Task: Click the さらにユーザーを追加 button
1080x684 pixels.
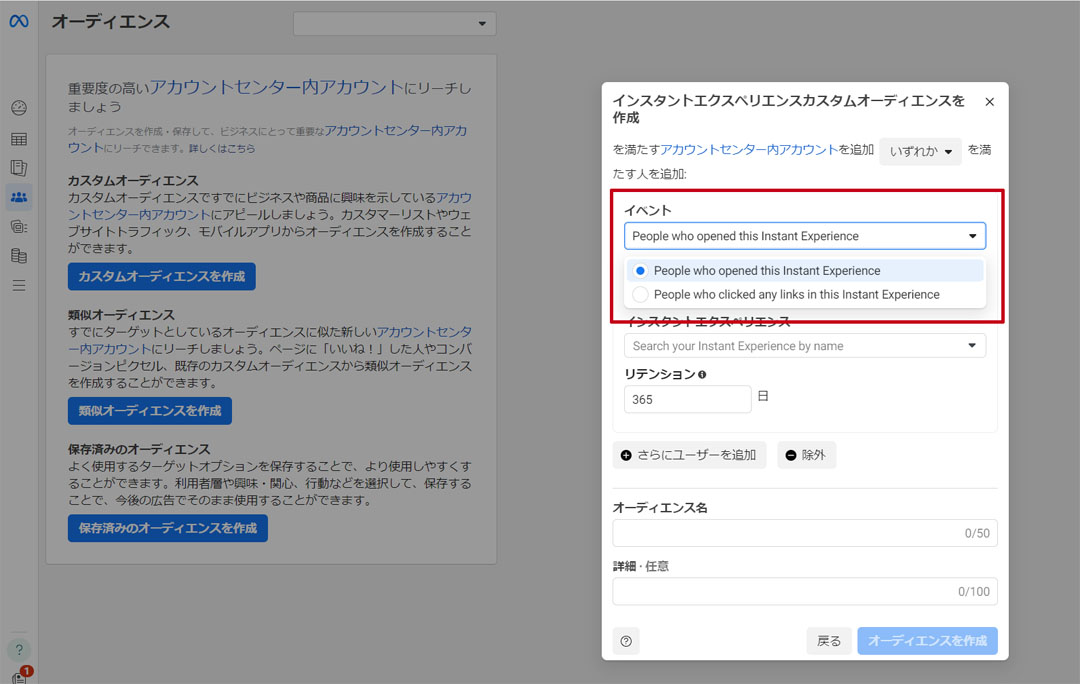Action: click(x=689, y=455)
